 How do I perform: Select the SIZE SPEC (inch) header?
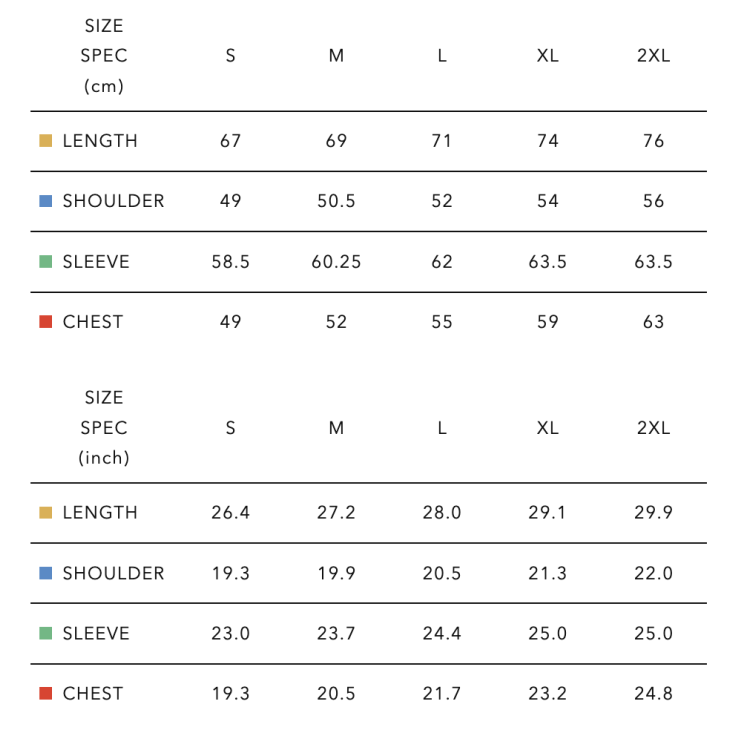pos(104,428)
